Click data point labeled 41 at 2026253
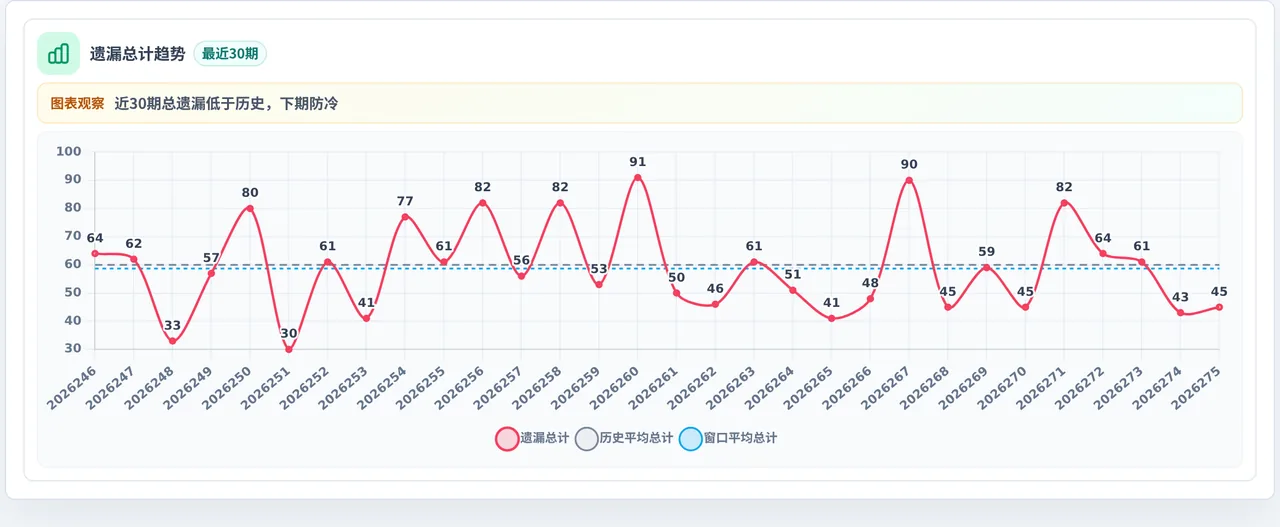Viewport: 1280px width, 527px height. tap(367, 318)
